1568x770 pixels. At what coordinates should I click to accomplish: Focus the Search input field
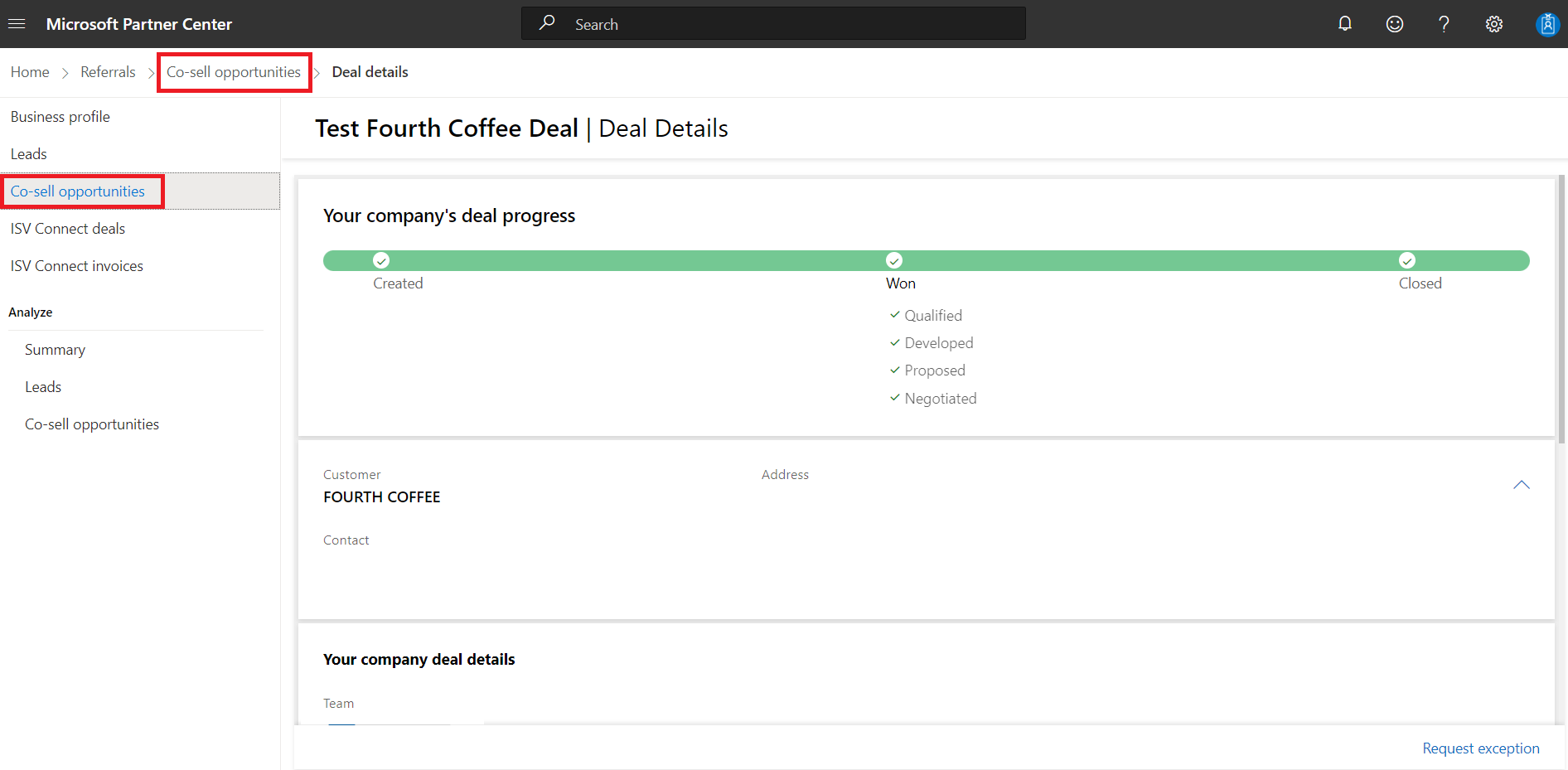[x=787, y=24]
